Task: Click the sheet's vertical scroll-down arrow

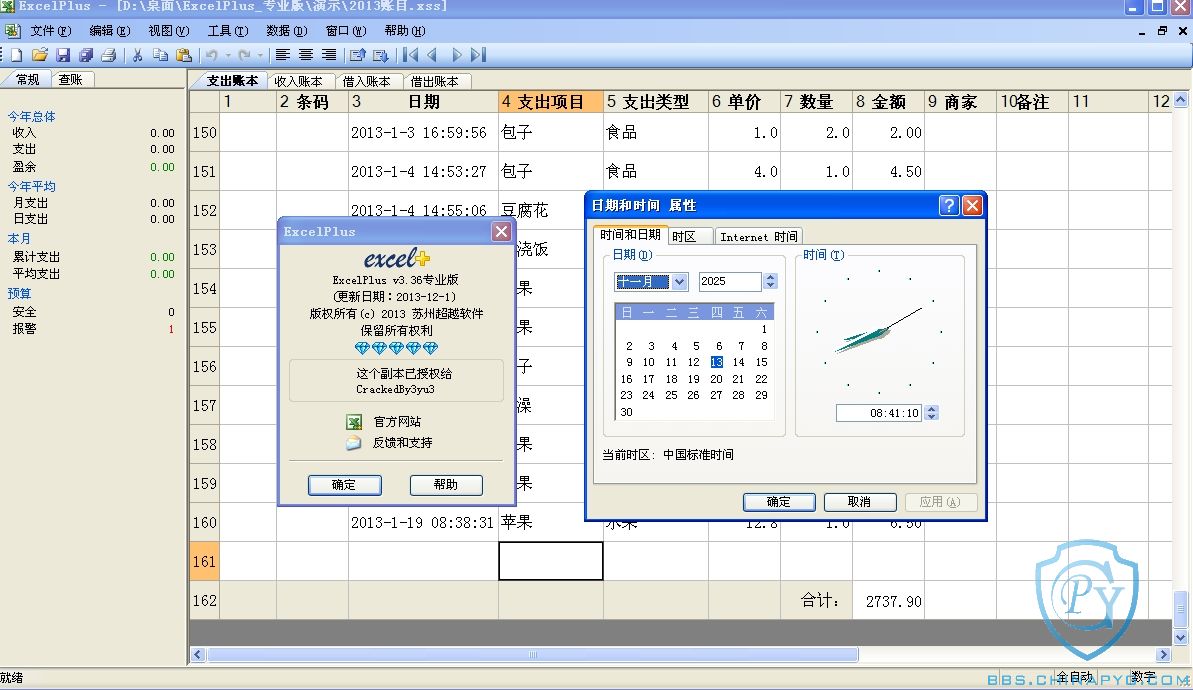Action: pos(1180,638)
